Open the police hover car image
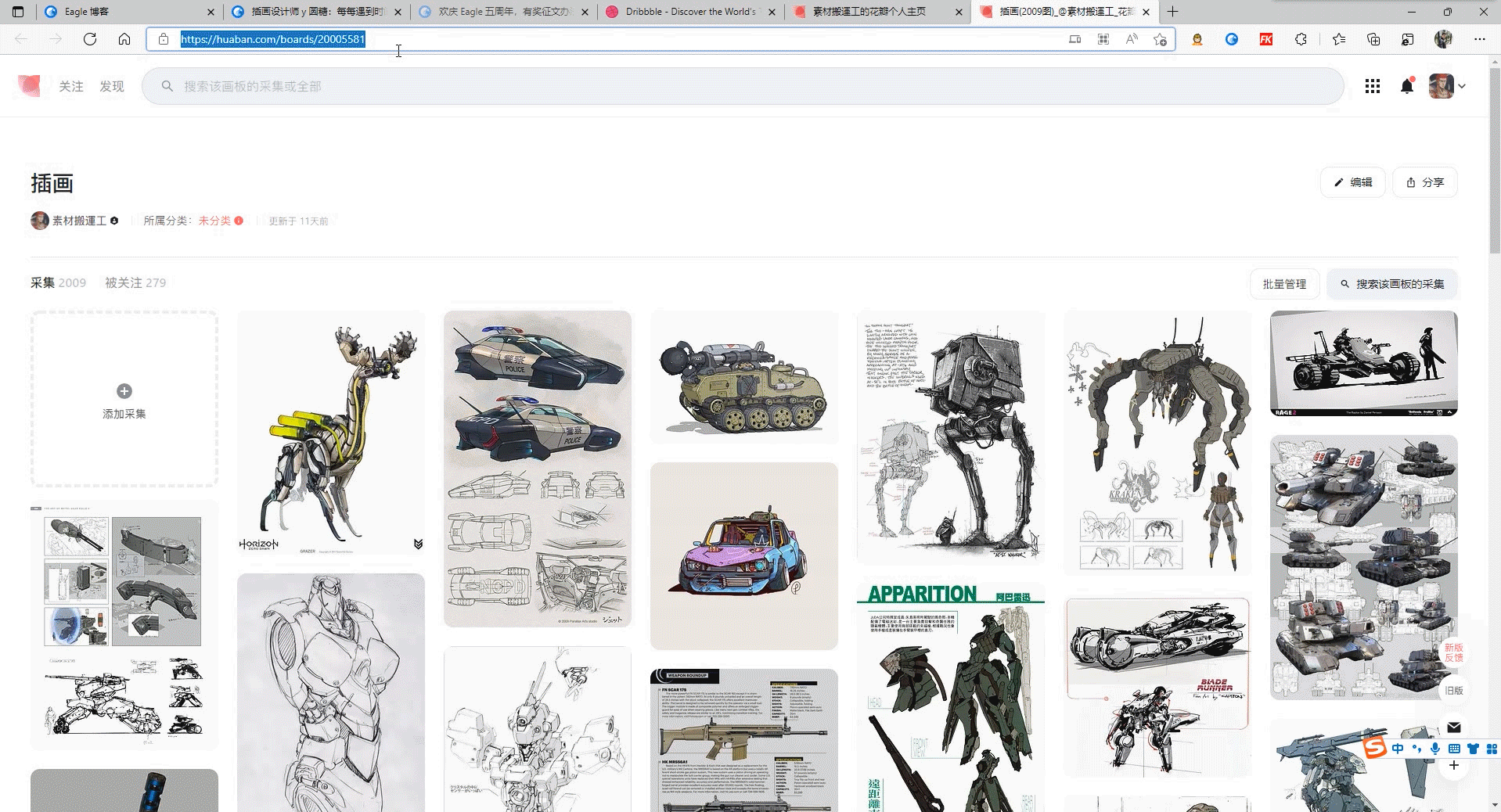 [538, 469]
